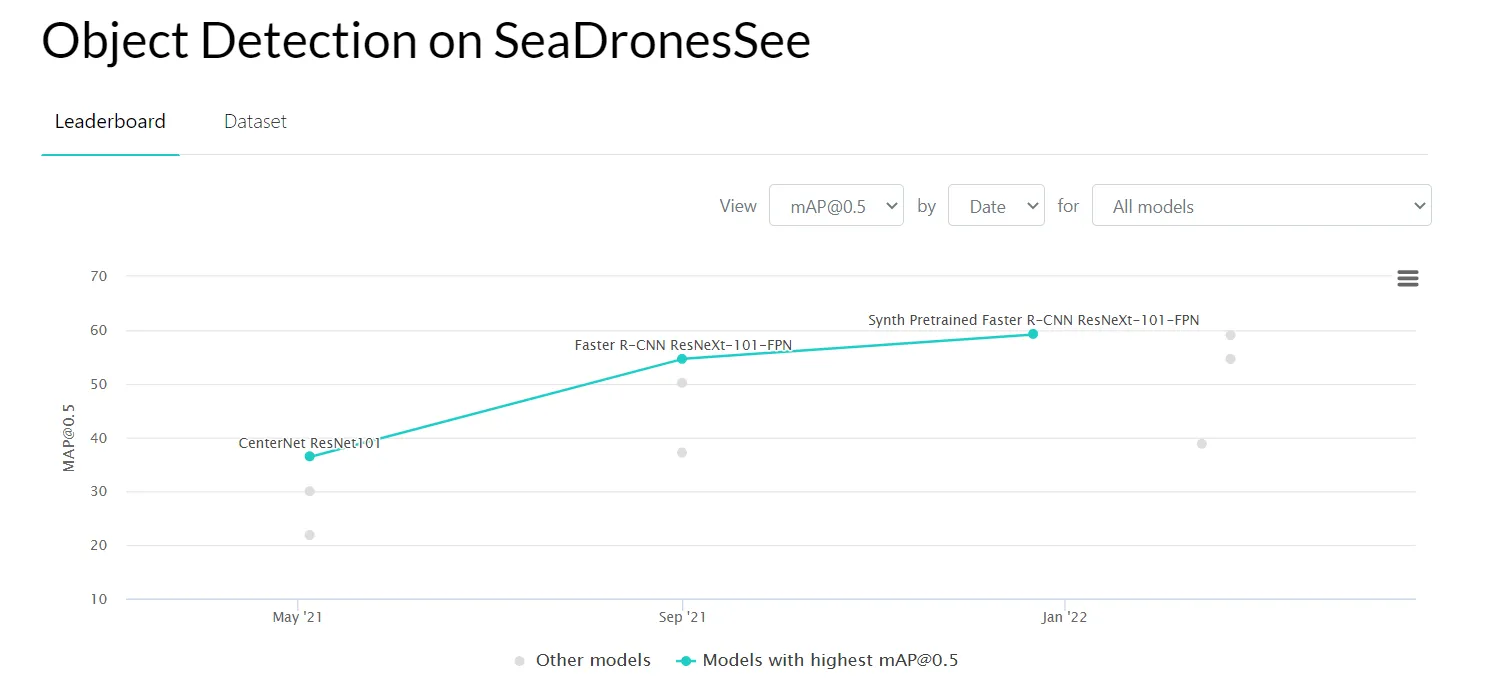Click the grey May '21 point near 22
The width and height of the screenshot is (1485, 694).
[310, 535]
